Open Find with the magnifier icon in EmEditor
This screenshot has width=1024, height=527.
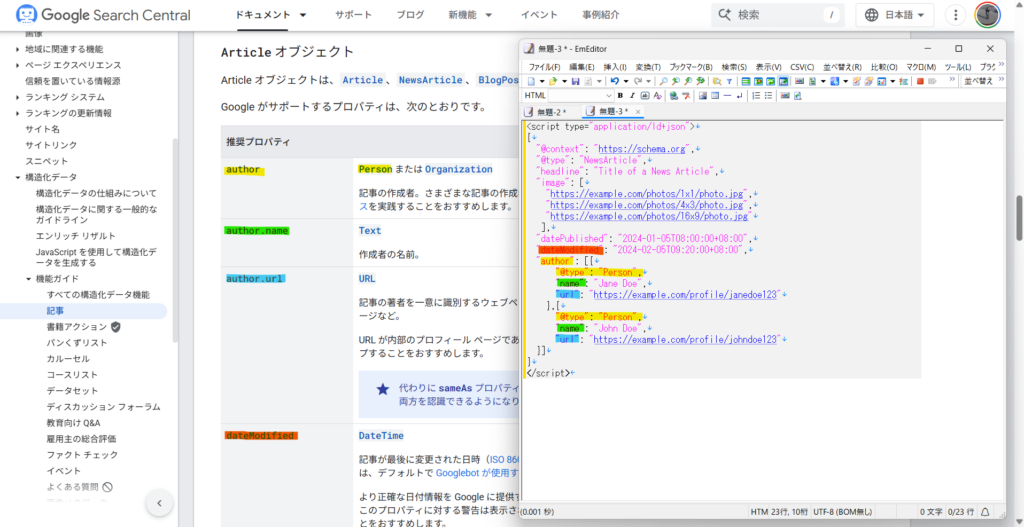[x=664, y=81]
